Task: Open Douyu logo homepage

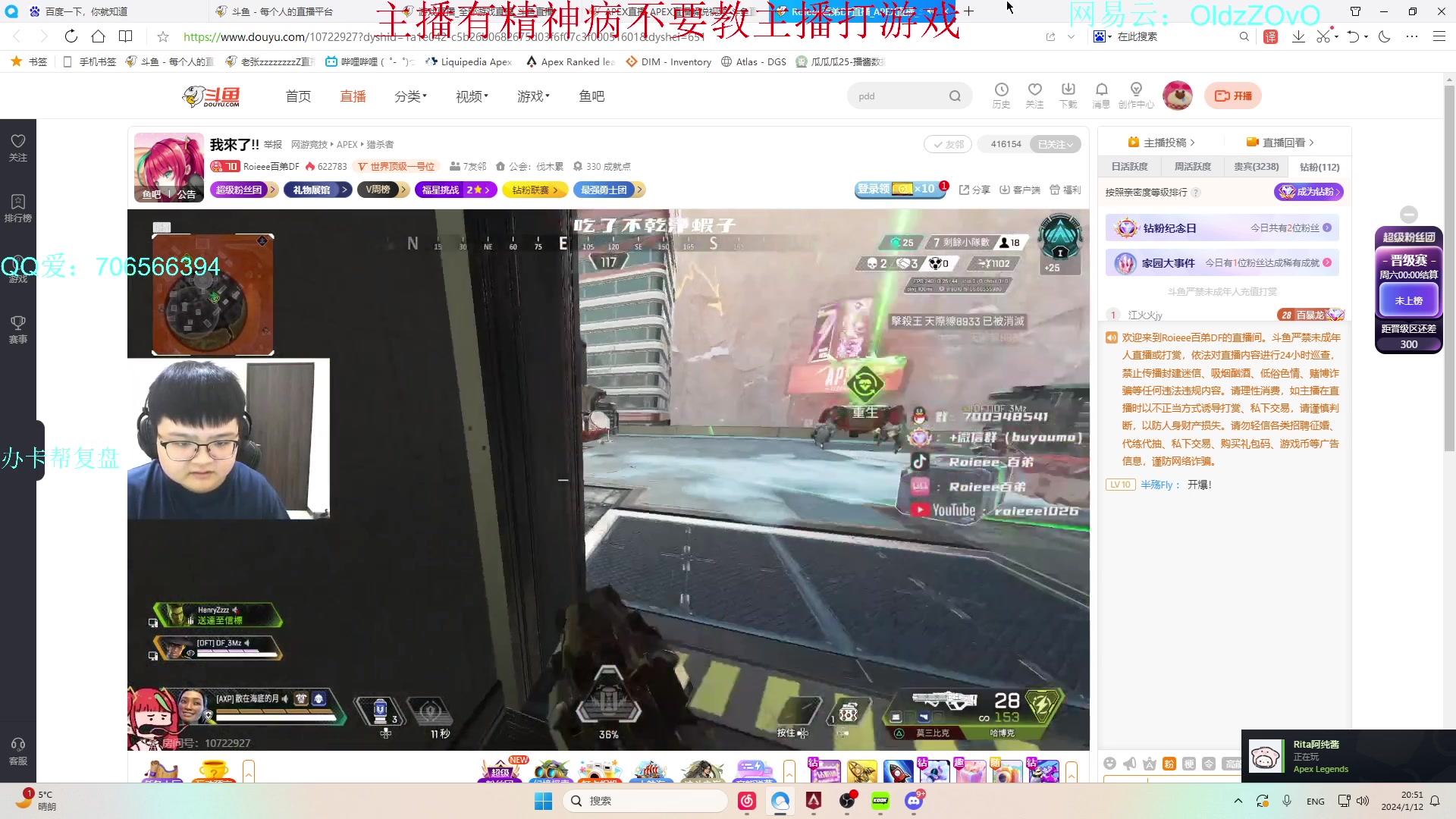Action: 212,96
